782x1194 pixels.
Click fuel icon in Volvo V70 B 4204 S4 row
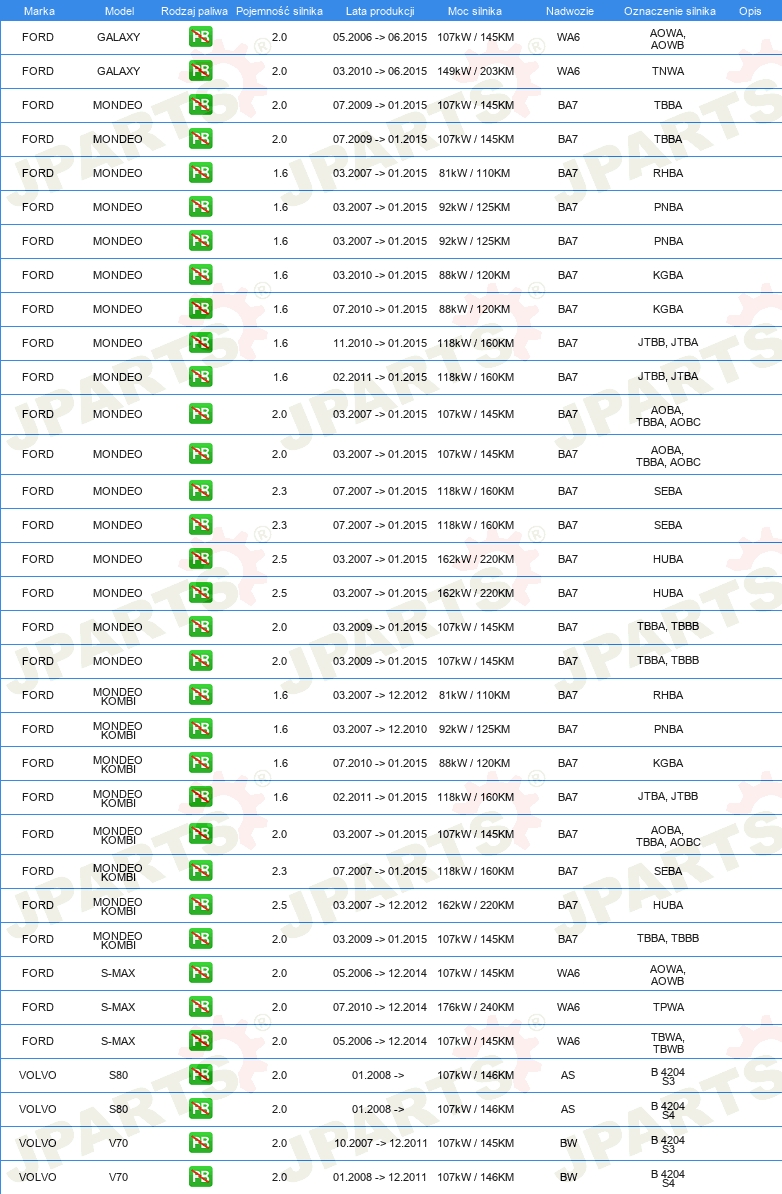(200, 1176)
